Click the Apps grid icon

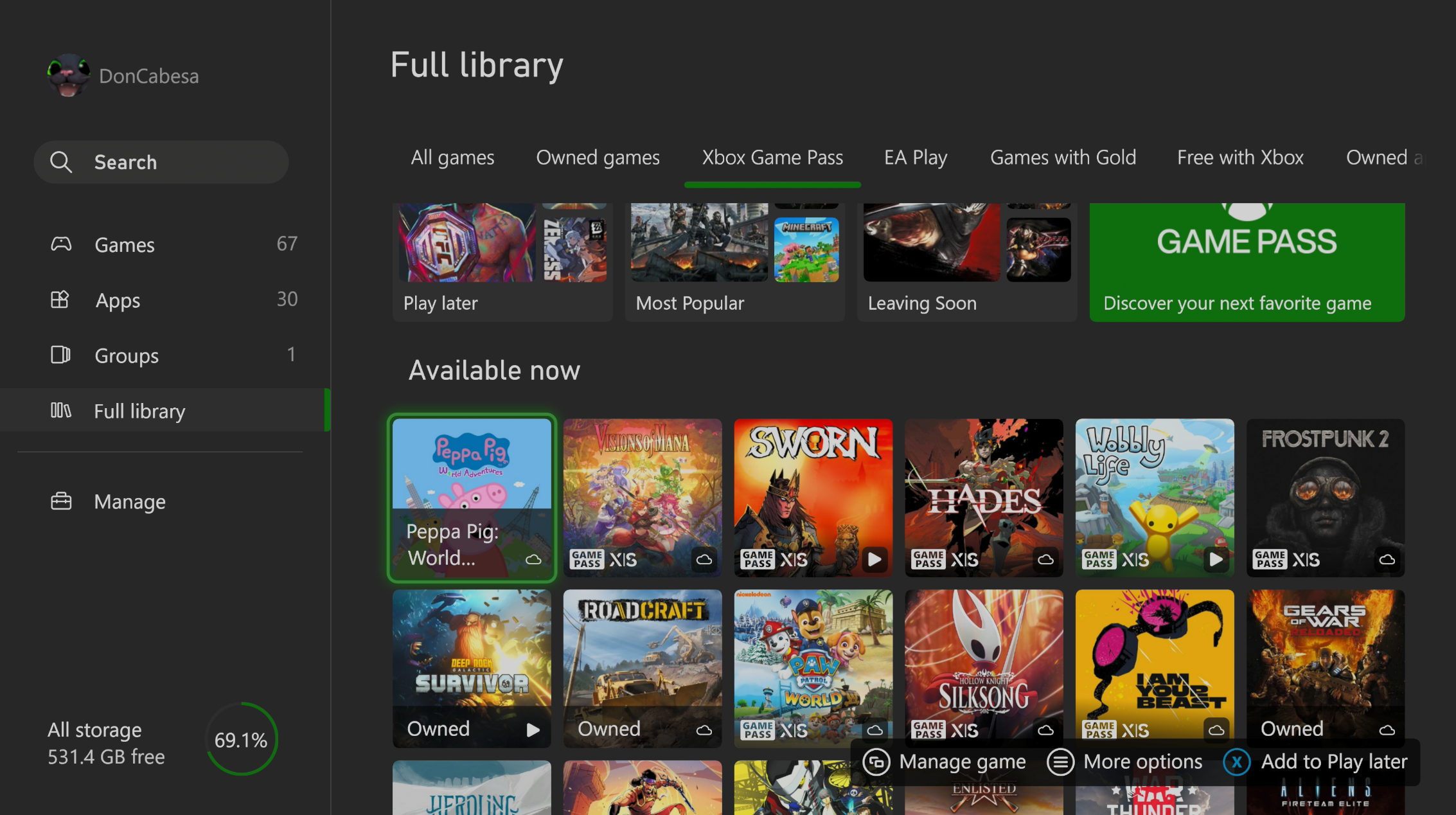[x=60, y=300]
